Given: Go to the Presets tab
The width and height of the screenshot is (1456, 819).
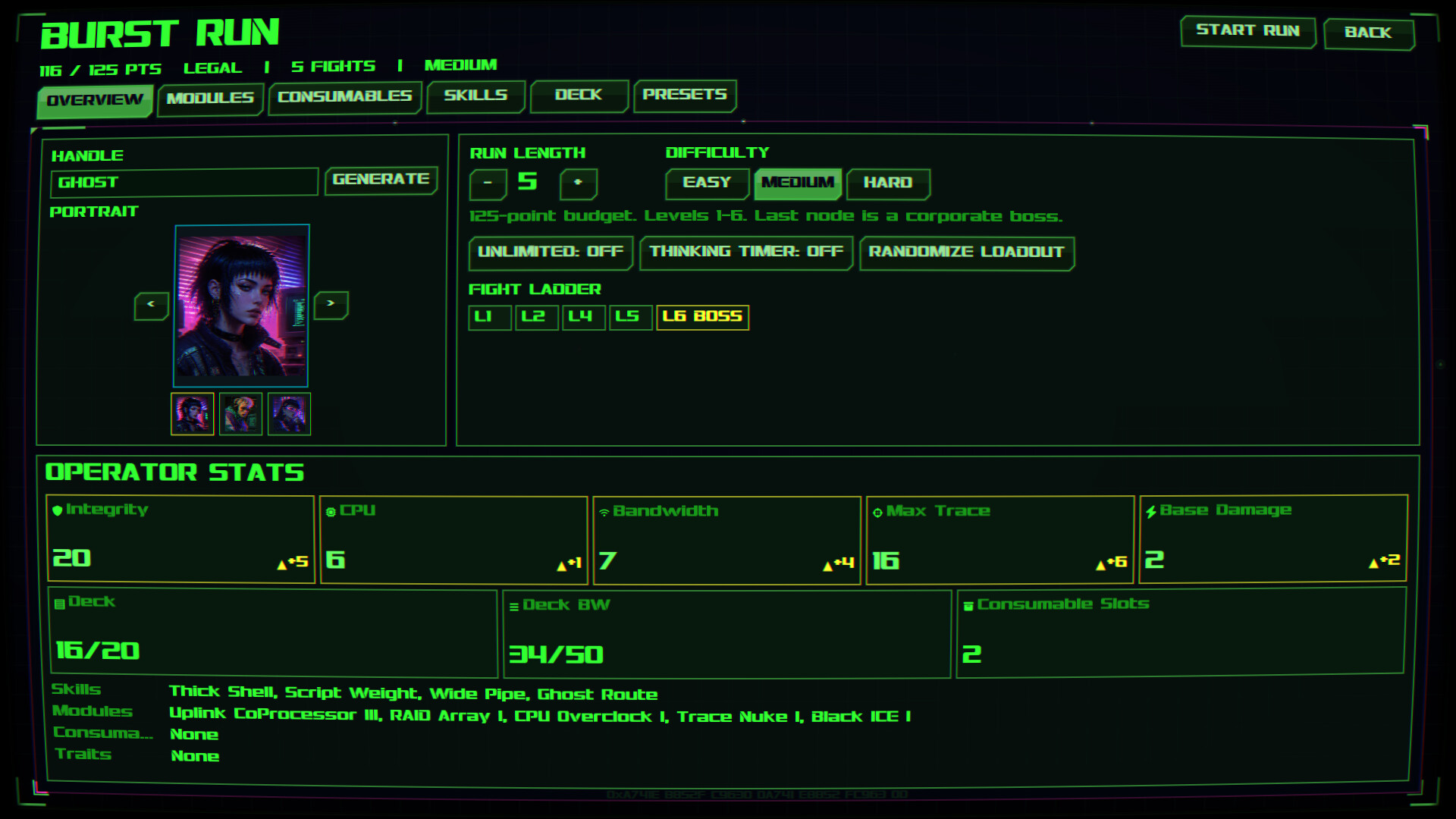Looking at the screenshot, I should pyautogui.click(x=685, y=96).
